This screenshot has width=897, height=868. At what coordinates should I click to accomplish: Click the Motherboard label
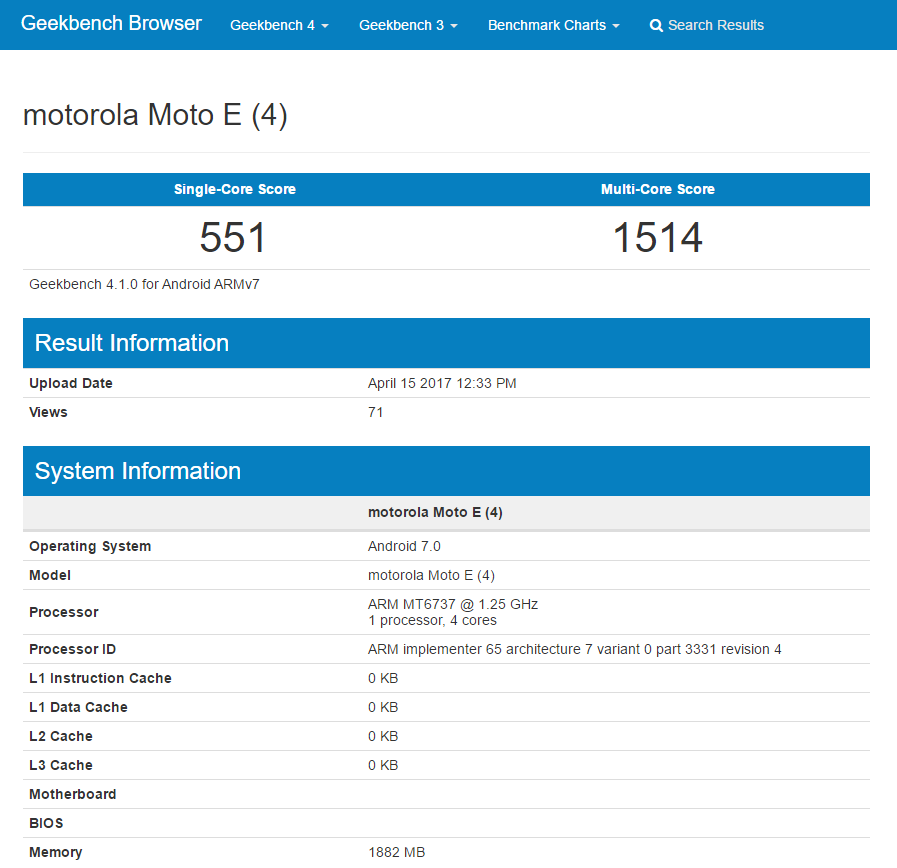click(x=73, y=795)
